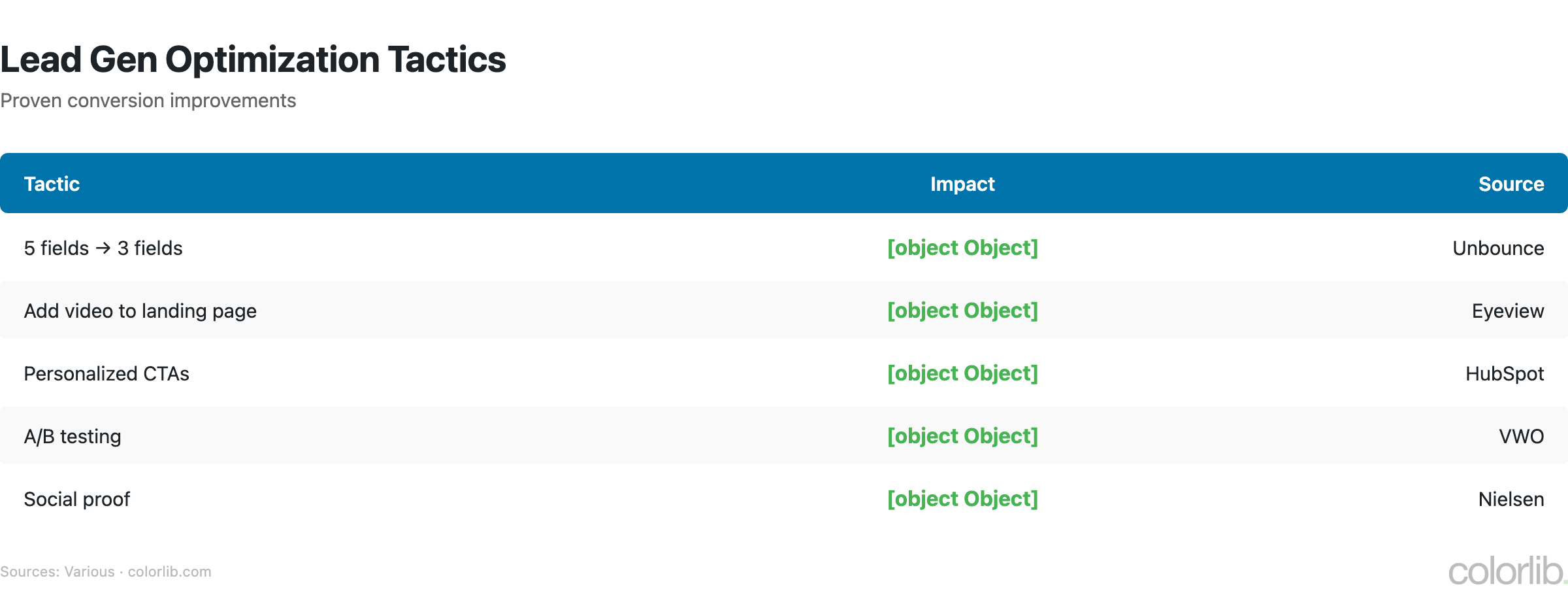
Task: Click the Nielsen source cell
Action: coord(1511,499)
